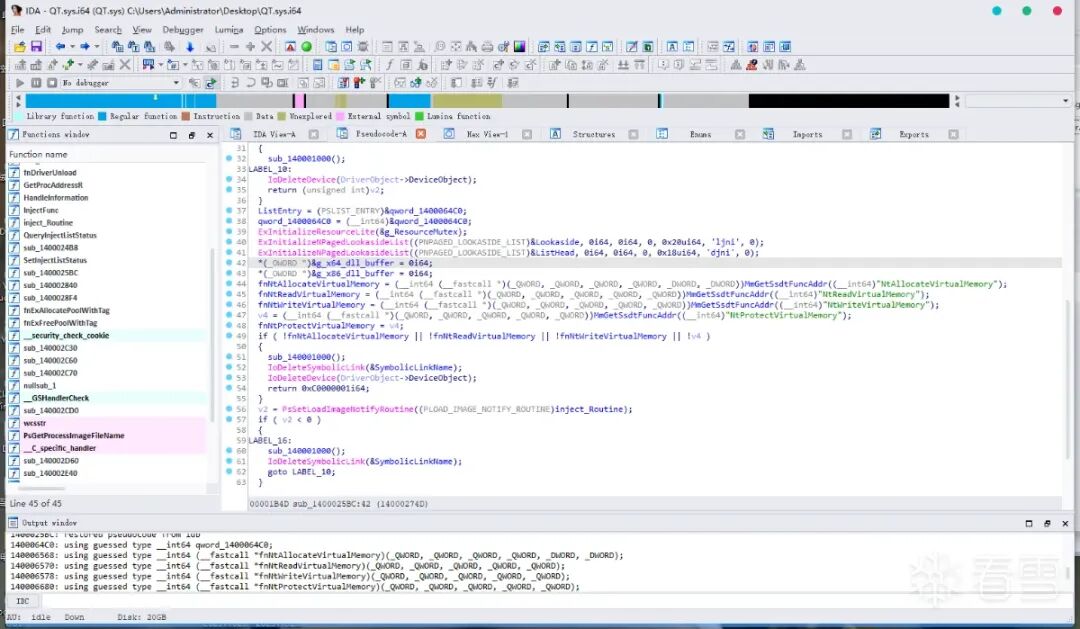
Task: Open the Edit menu
Action: (43, 30)
